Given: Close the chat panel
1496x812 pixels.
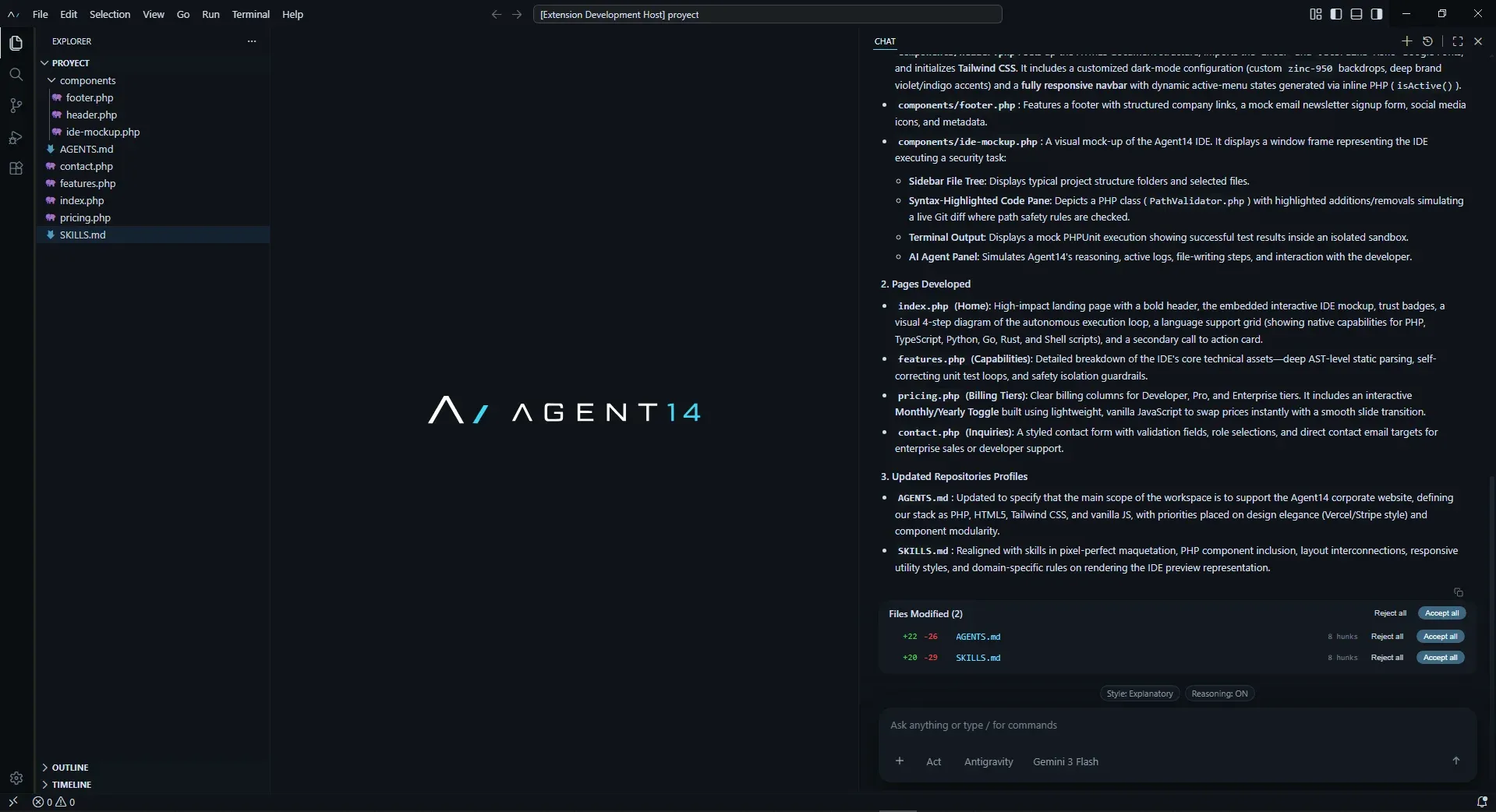Looking at the screenshot, I should point(1478,41).
